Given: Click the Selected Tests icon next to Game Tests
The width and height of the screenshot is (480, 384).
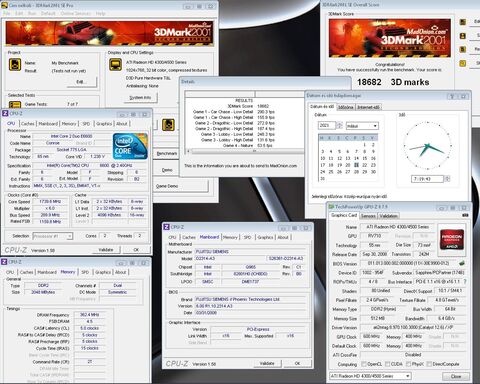Looking at the screenshot, I should [x=15, y=105].
